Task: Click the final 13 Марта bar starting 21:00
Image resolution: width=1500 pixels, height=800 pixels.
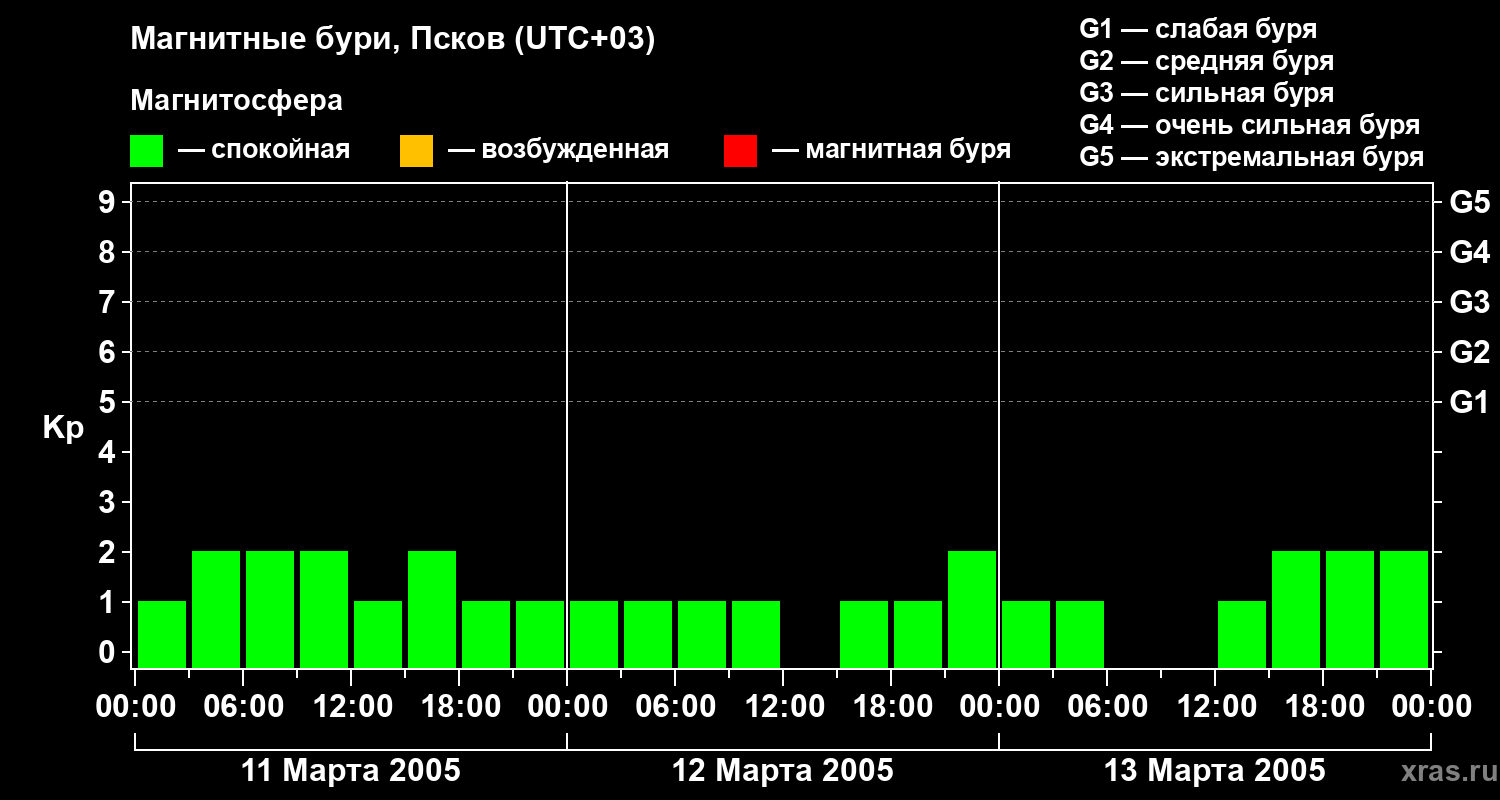Action: 1404,609
